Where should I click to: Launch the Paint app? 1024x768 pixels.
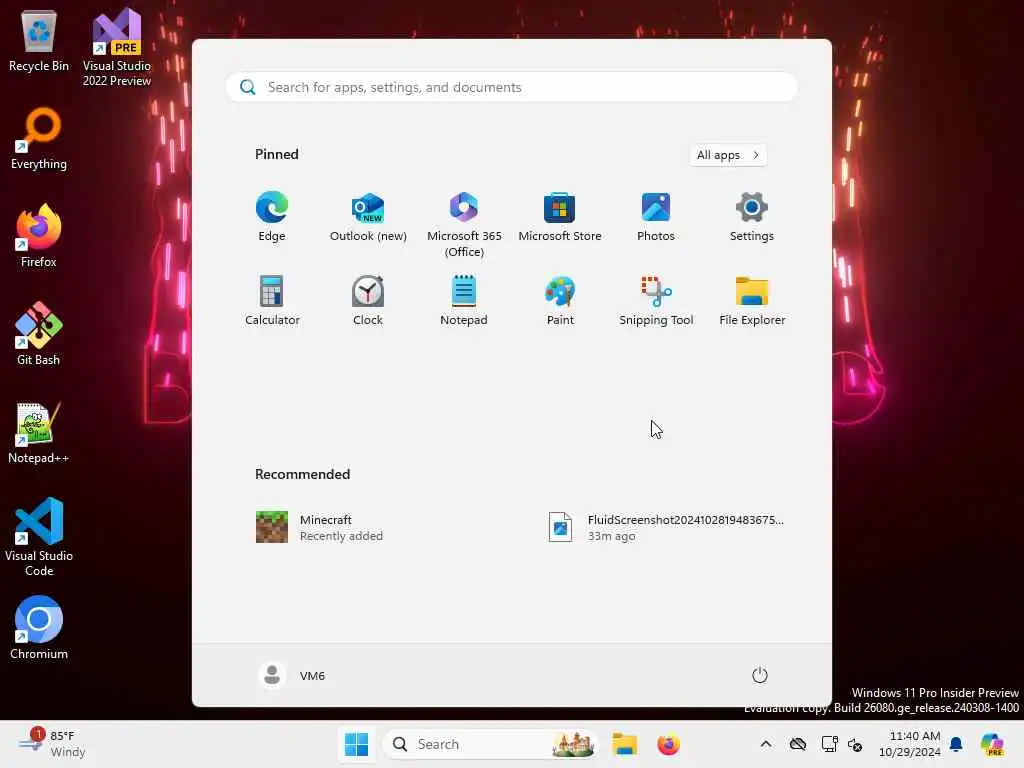click(x=560, y=300)
